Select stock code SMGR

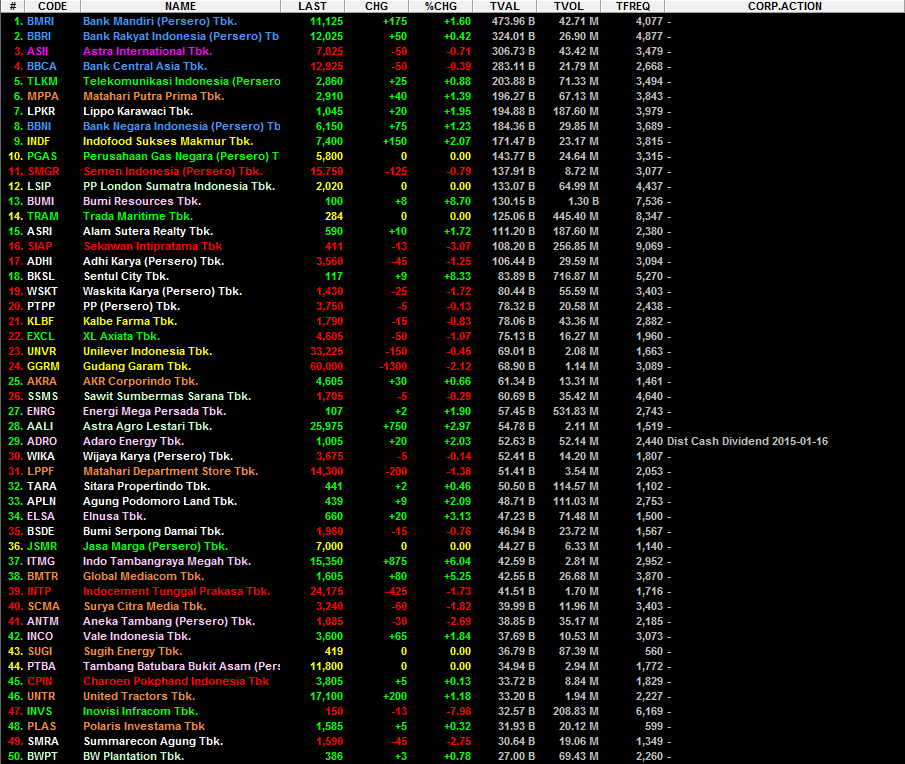44,171
